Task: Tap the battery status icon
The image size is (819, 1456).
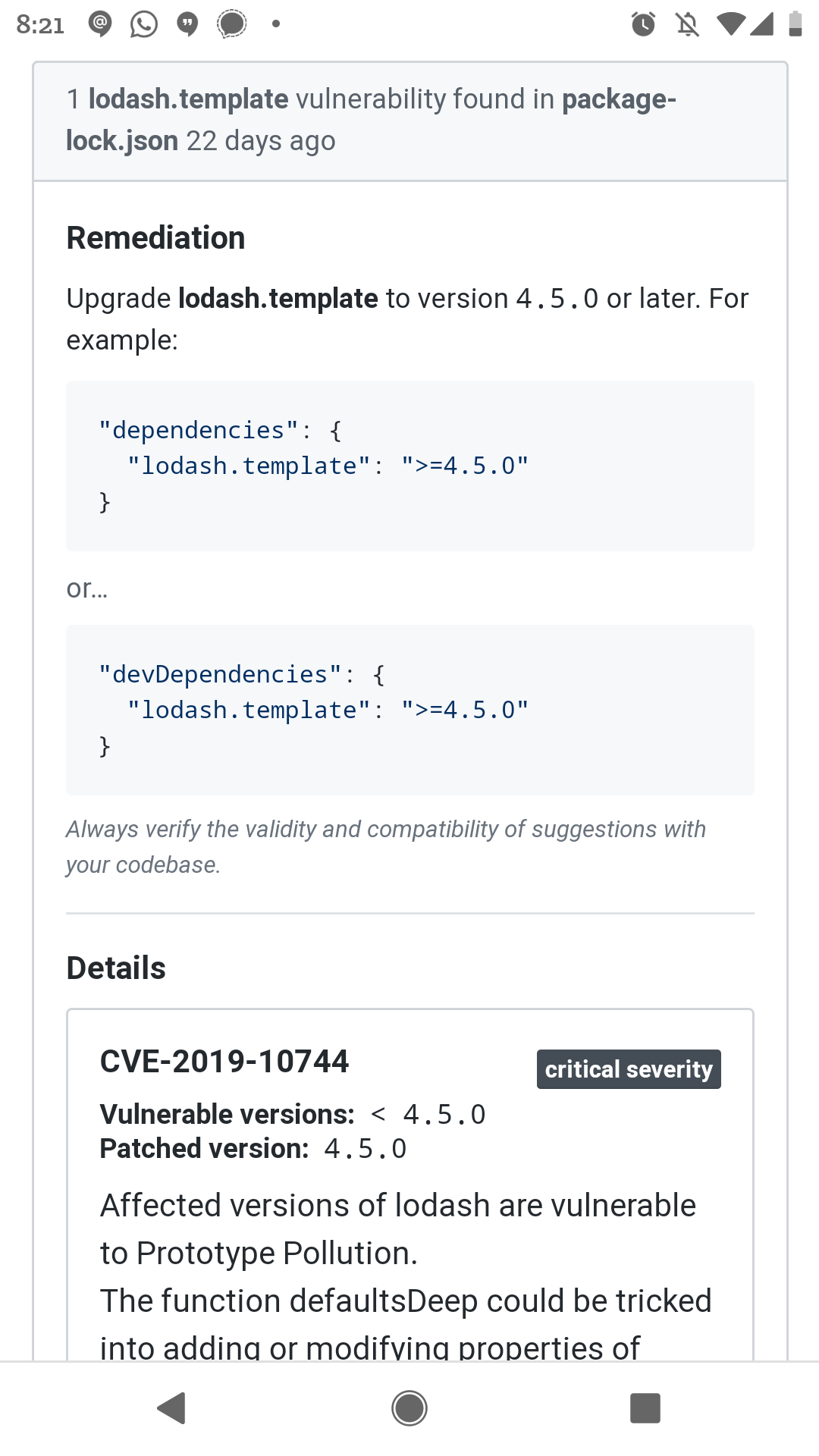Action: [795, 24]
